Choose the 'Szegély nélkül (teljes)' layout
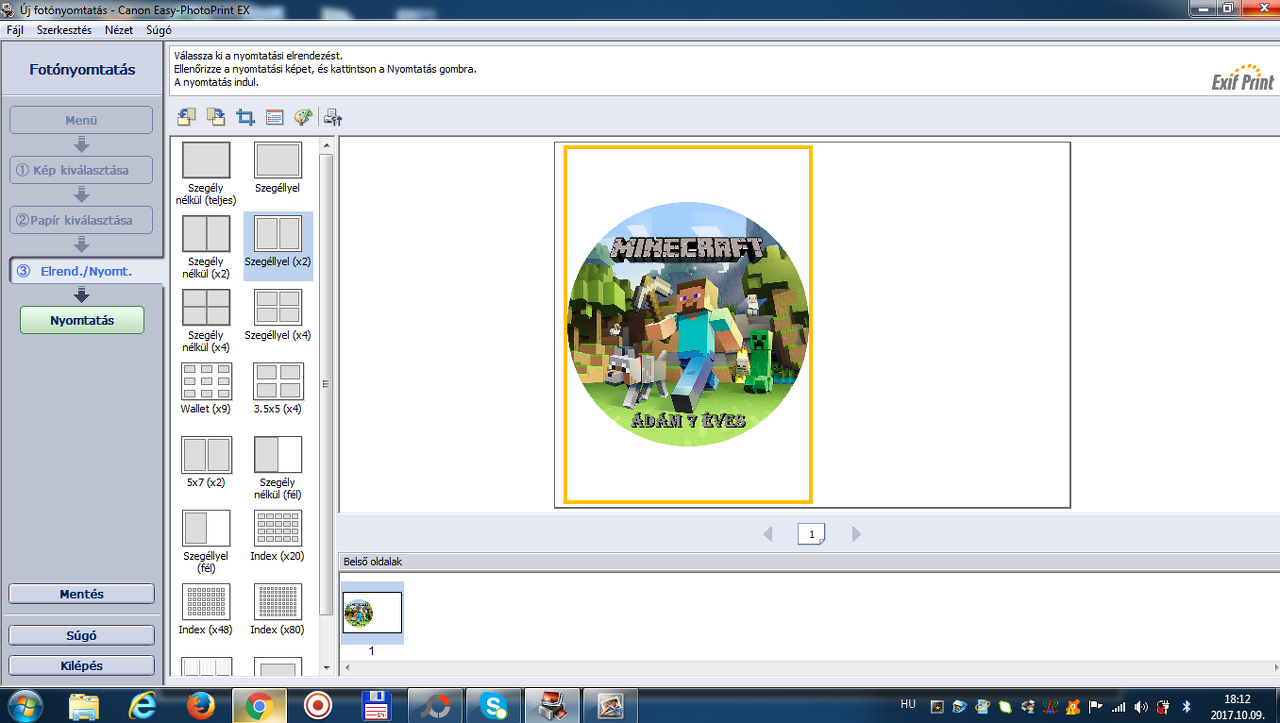 (206, 173)
